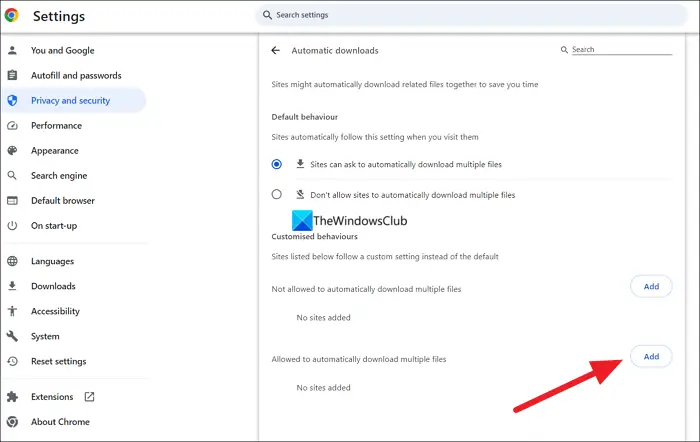
Task: Click Allowed to automatically download multiple files label
Action: 358,359
